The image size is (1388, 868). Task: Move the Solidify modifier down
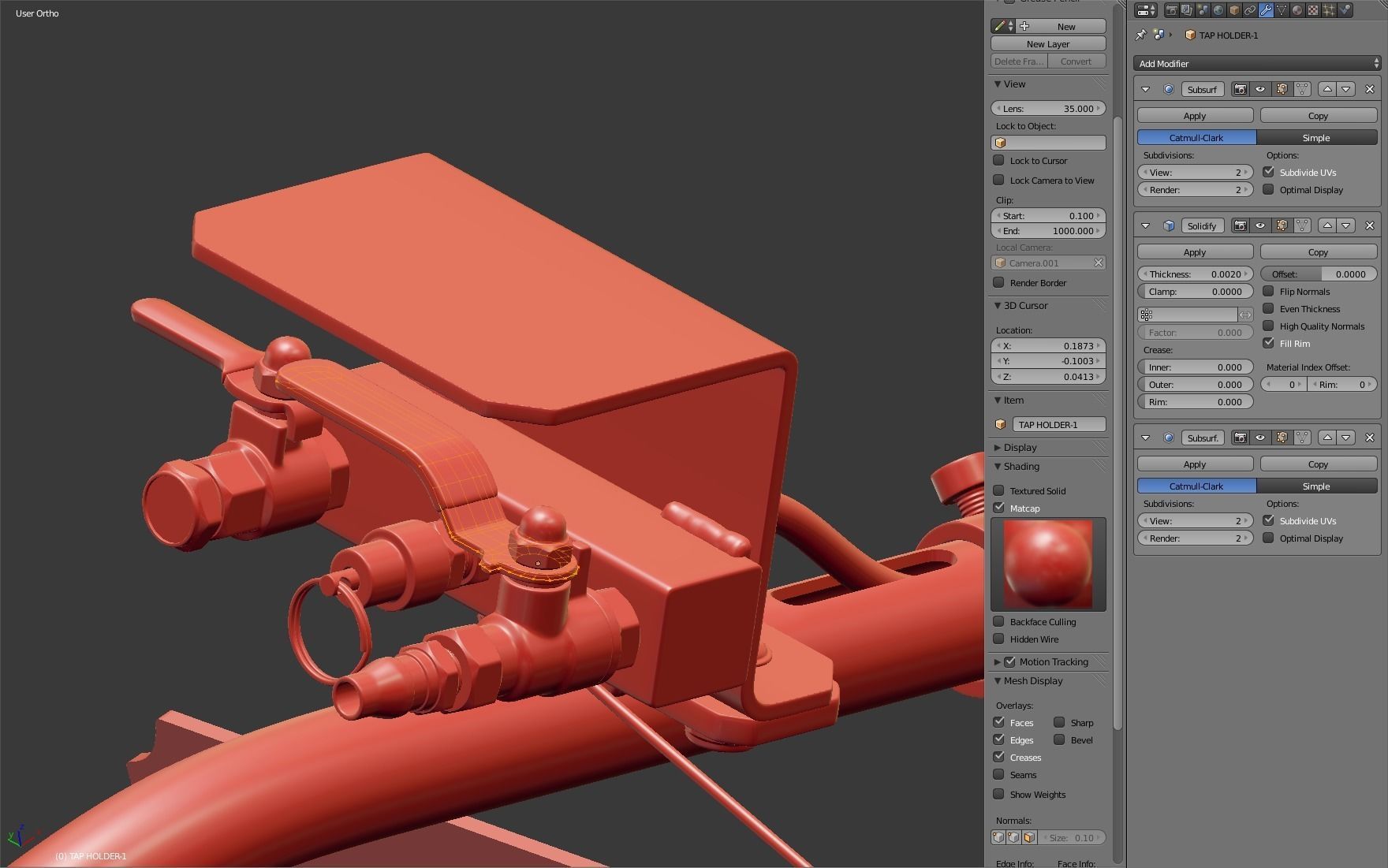1346,225
